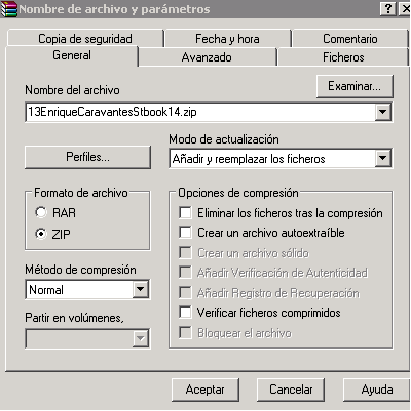Click the archive name text field
The width and height of the screenshot is (411, 411).
pos(200,112)
